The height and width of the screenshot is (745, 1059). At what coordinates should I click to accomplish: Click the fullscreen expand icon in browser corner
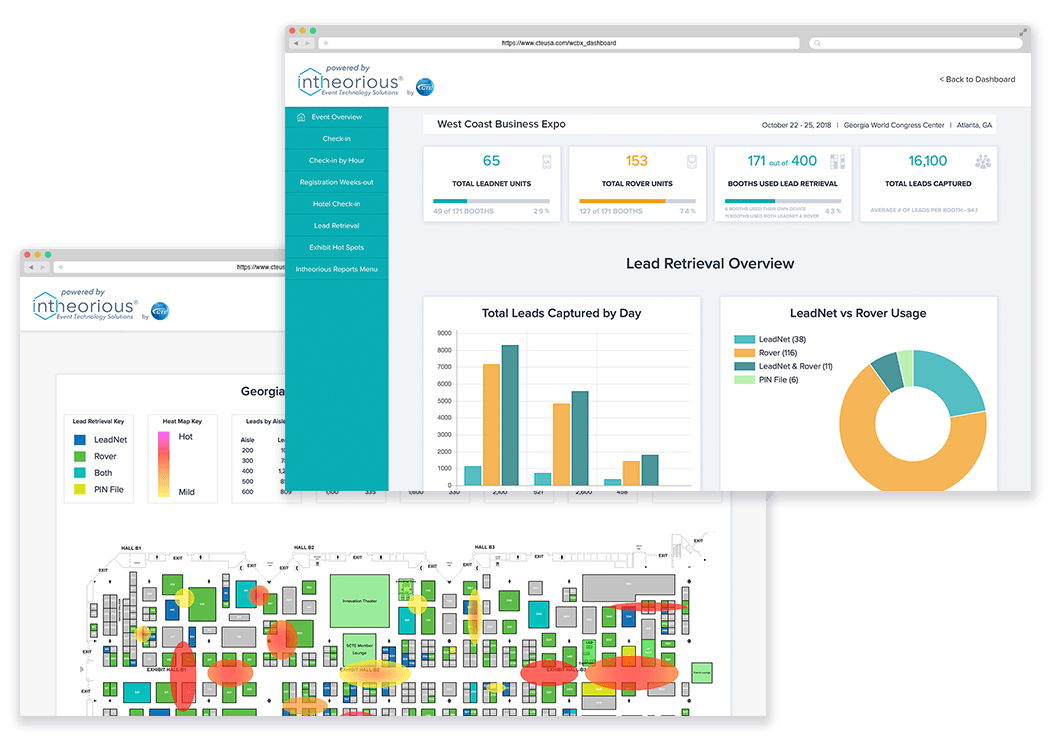[1022, 32]
